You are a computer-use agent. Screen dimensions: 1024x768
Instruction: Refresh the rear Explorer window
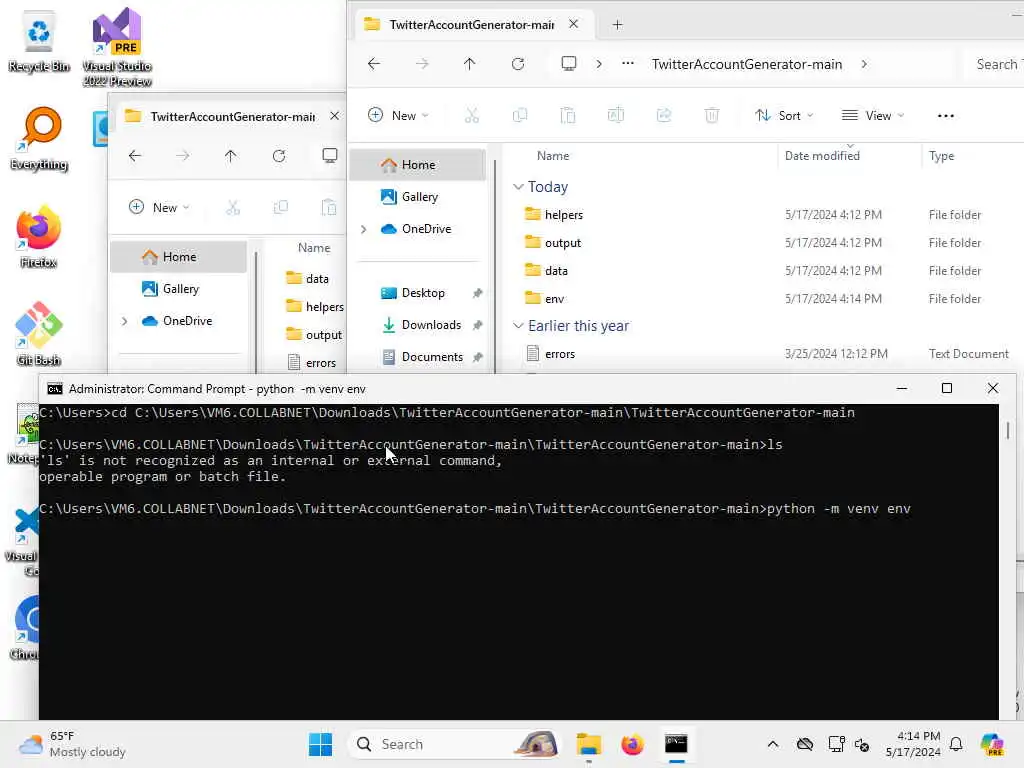tap(279, 155)
